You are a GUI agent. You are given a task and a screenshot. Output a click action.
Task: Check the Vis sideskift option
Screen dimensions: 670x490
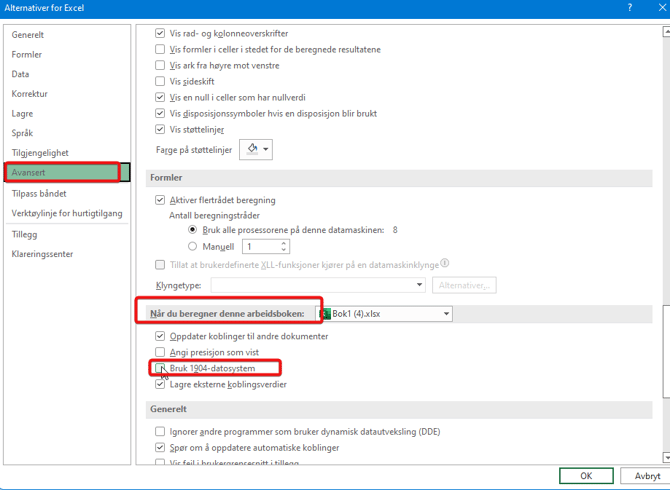[x=160, y=81]
